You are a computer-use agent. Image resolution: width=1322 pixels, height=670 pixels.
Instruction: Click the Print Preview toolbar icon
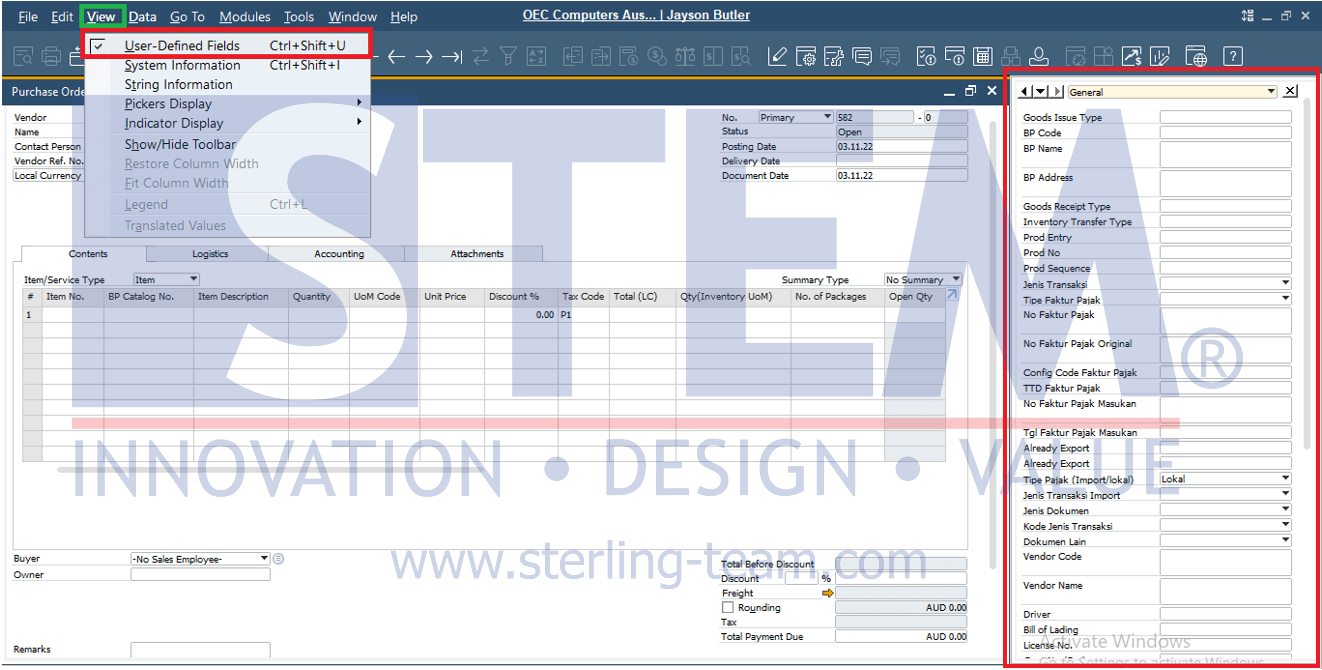pos(23,56)
